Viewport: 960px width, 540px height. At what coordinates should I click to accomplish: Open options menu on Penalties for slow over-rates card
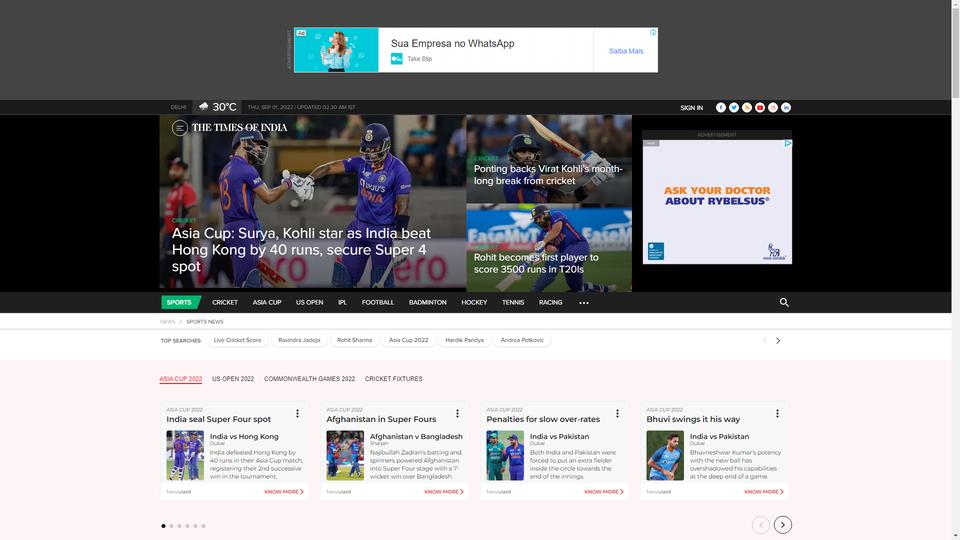point(617,414)
